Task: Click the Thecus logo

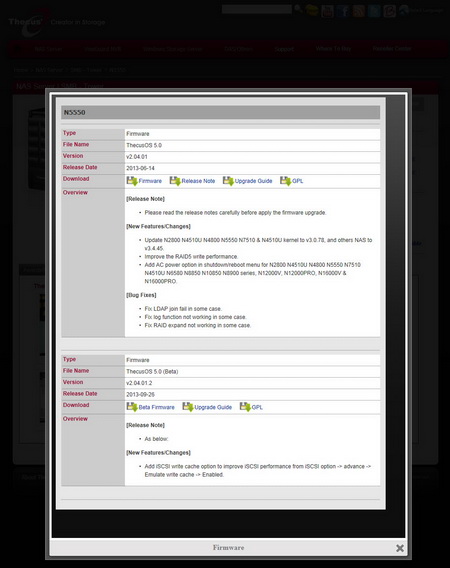Action: [x=27, y=22]
